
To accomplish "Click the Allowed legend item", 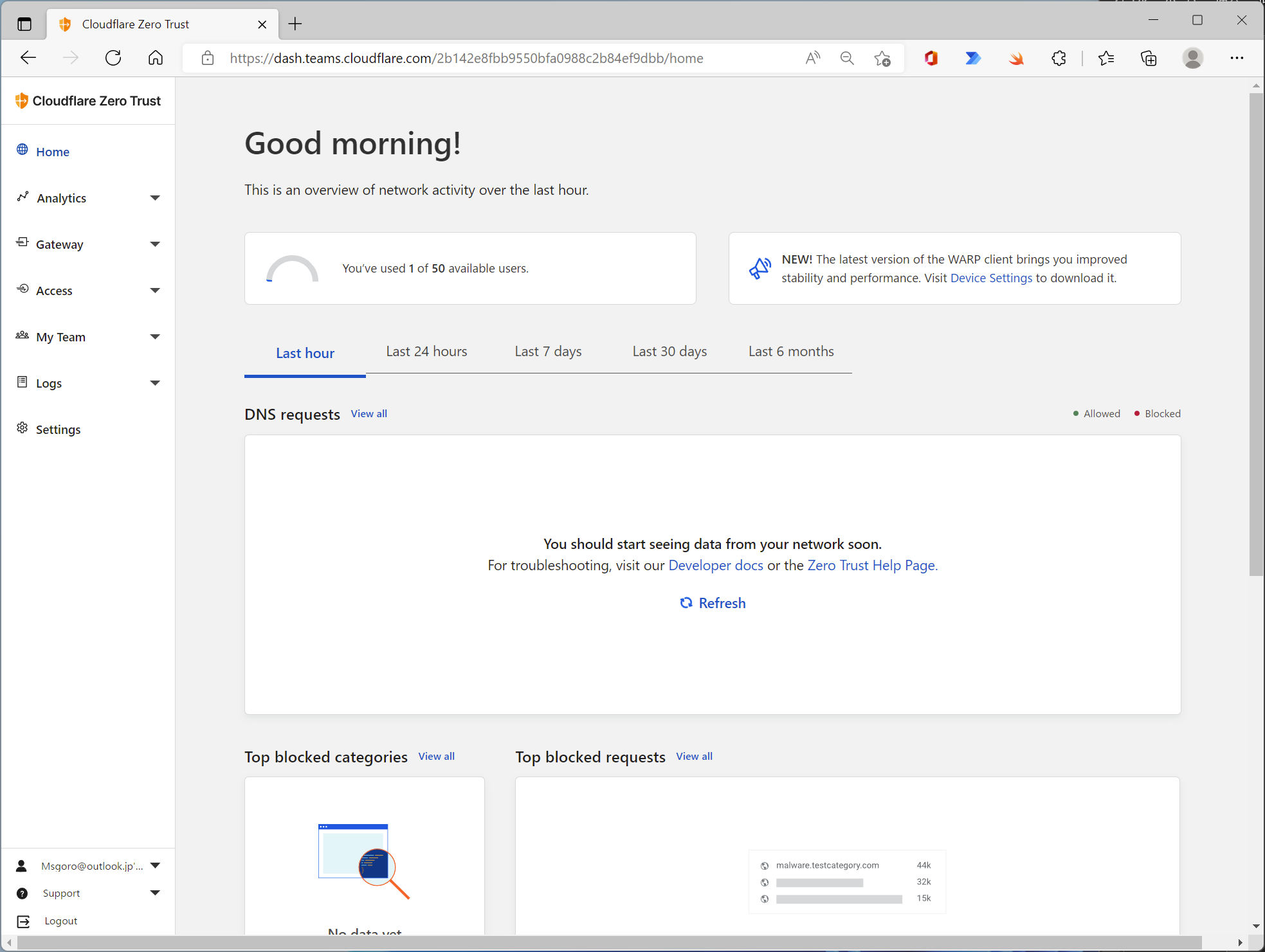I will point(1097,414).
